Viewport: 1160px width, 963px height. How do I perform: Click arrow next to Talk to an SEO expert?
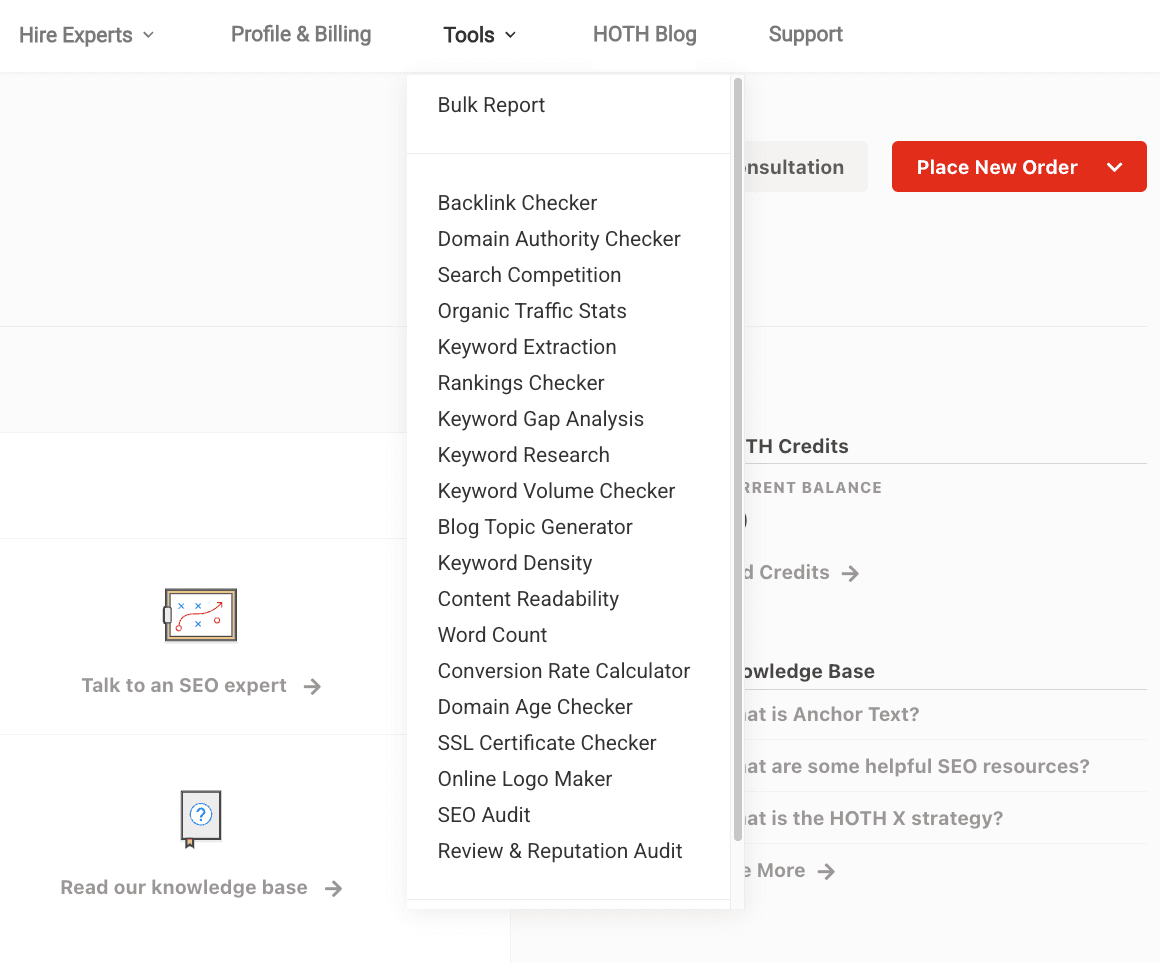click(312, 686)
